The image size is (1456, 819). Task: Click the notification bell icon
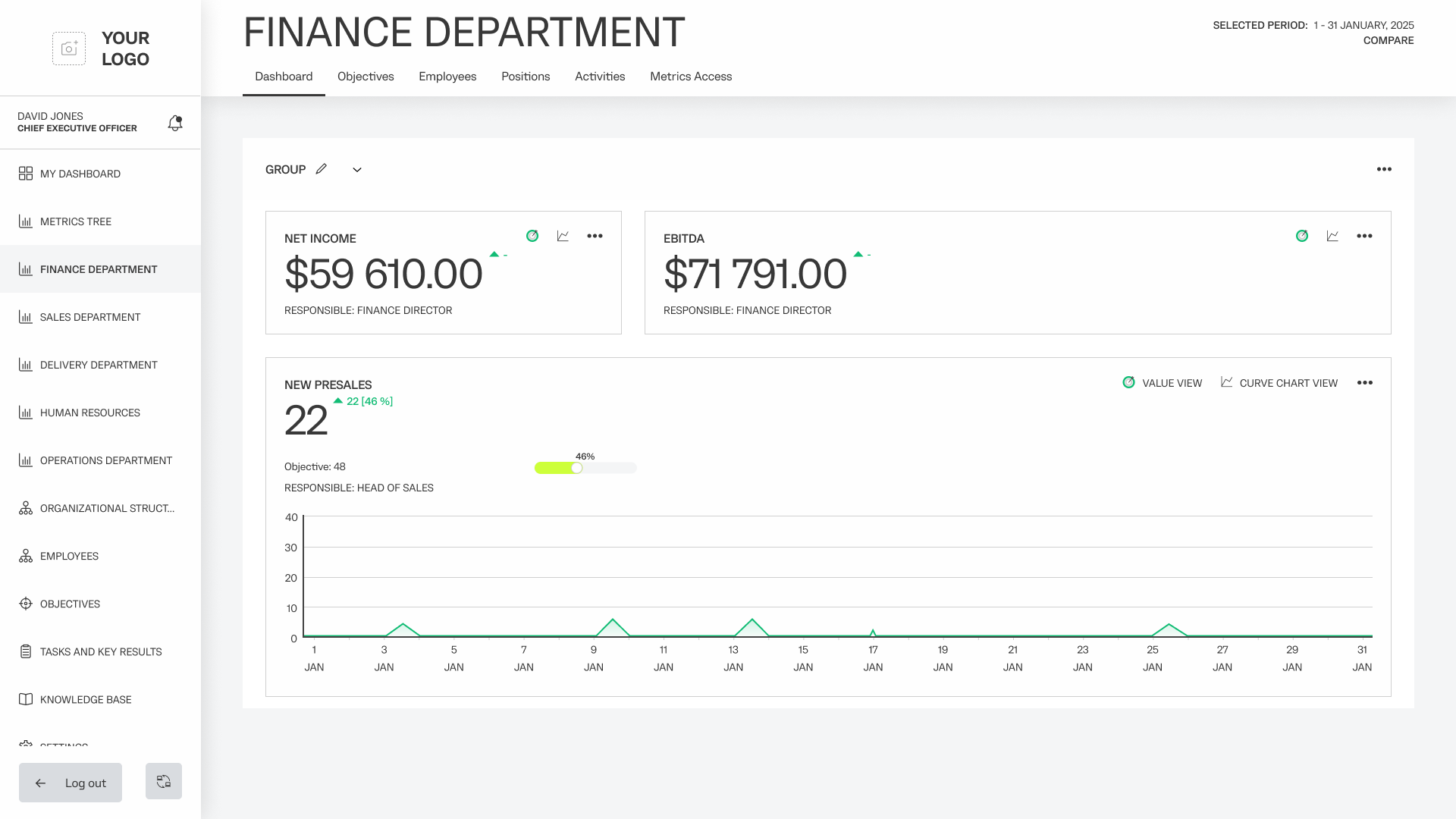click(x=175, y=123)
